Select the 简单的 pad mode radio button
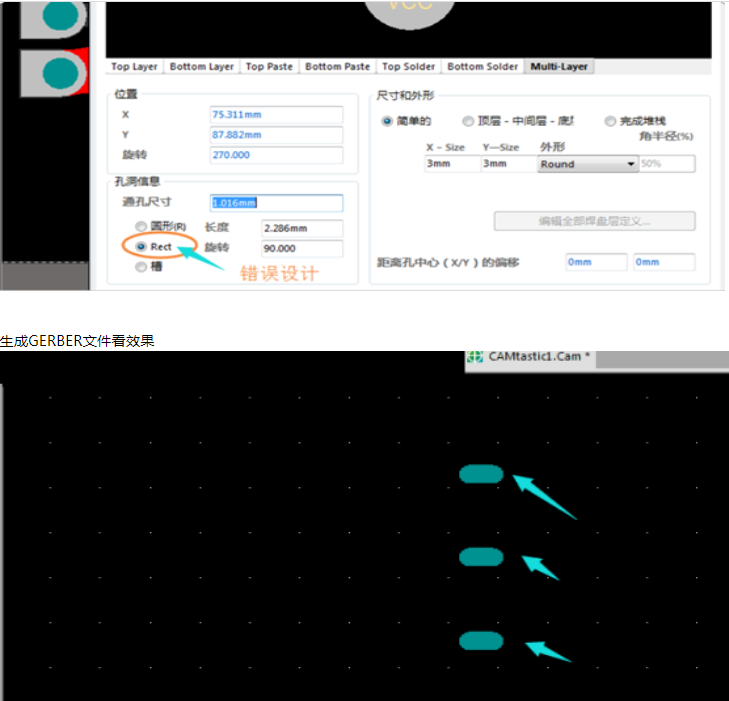729x701 pixels. tap(387, 121)
